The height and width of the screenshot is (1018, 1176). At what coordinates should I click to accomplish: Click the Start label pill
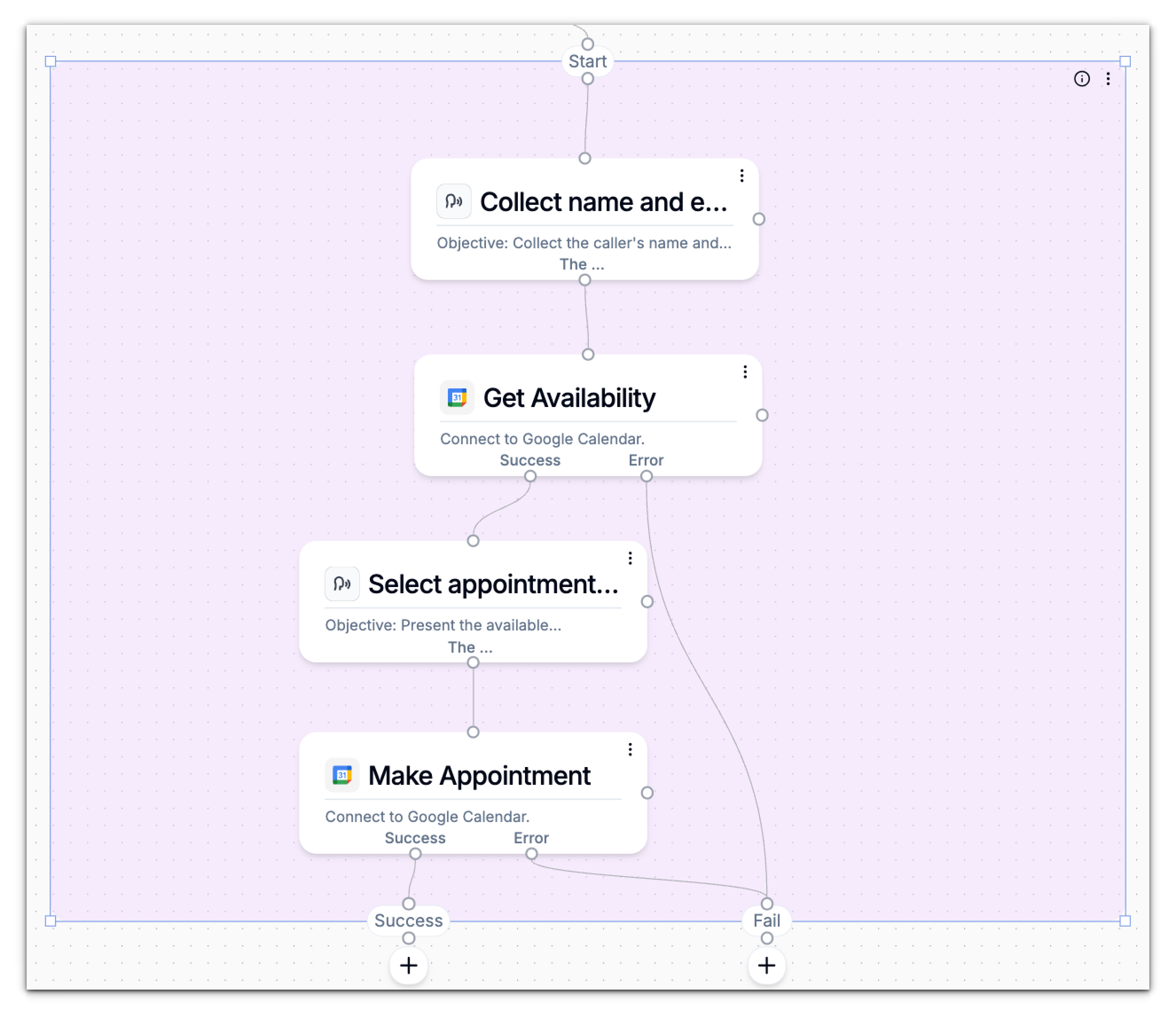point(588,61)
